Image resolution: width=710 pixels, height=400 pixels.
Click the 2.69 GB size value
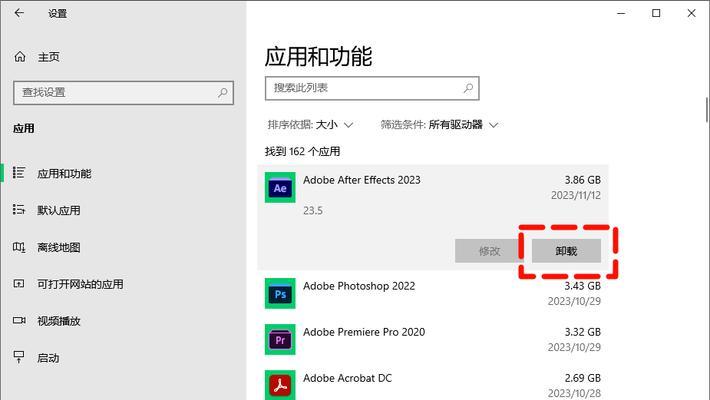(582, 378)
